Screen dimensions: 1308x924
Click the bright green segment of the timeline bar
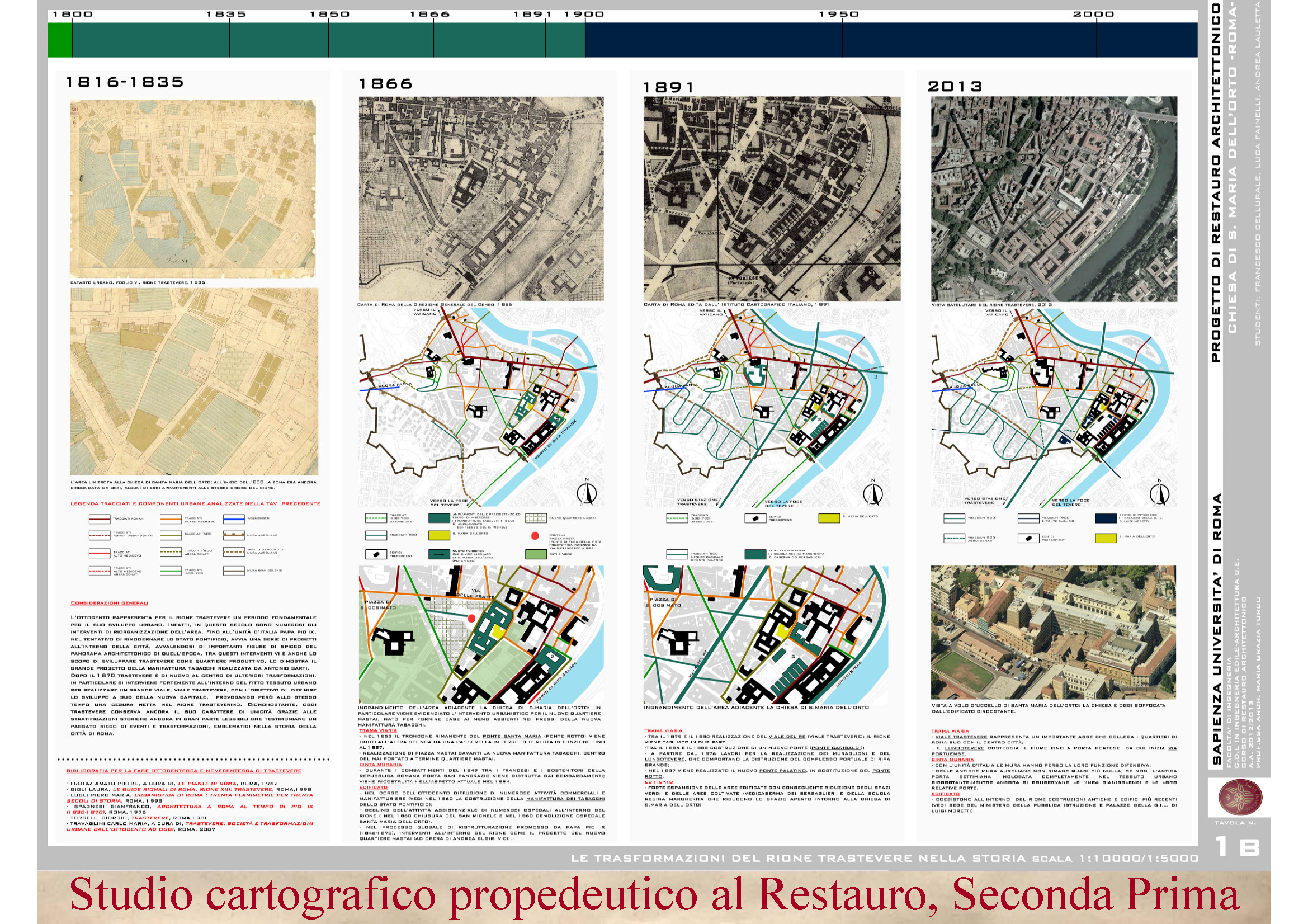pos(59,40)
